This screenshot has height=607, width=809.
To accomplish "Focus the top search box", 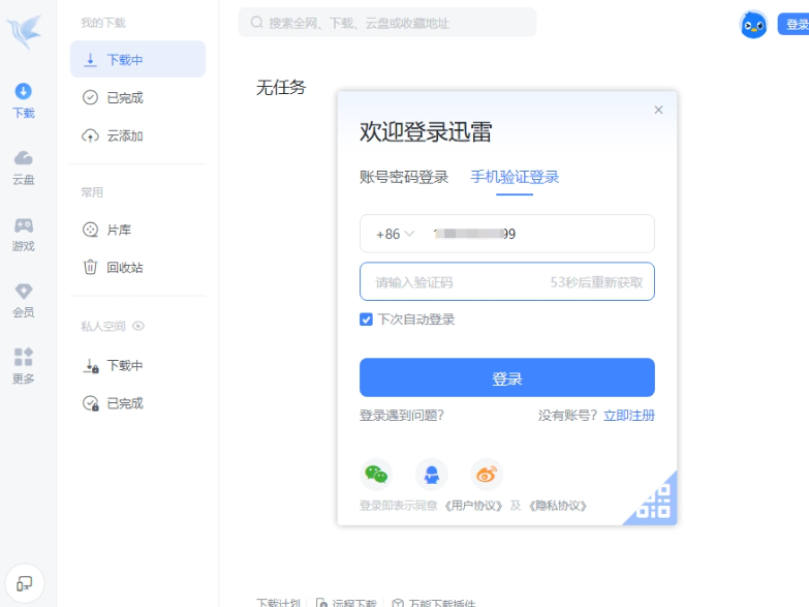I will coord(387,22).
